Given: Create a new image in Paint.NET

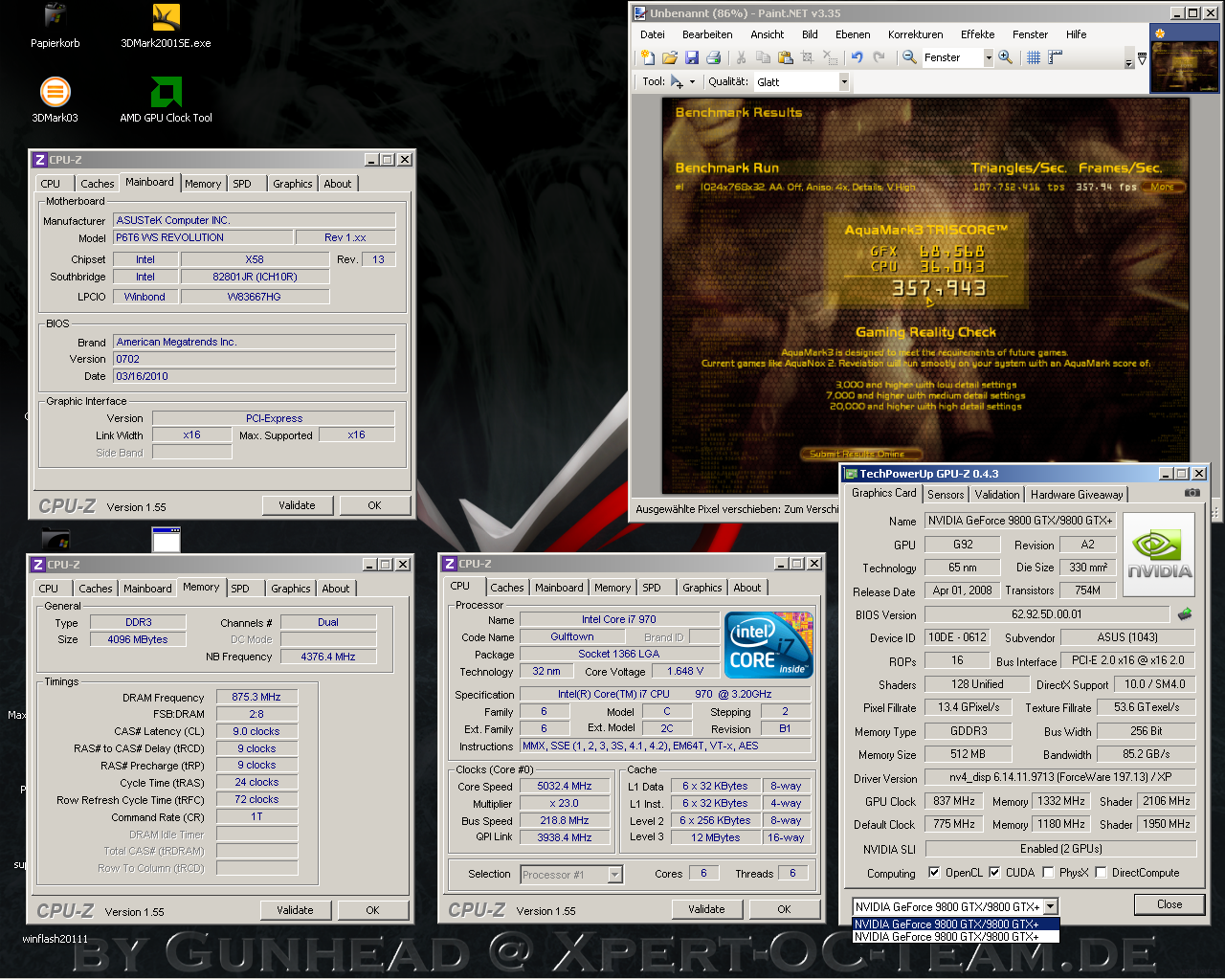Looking at the screenshot, I should (x=648, y=57).
